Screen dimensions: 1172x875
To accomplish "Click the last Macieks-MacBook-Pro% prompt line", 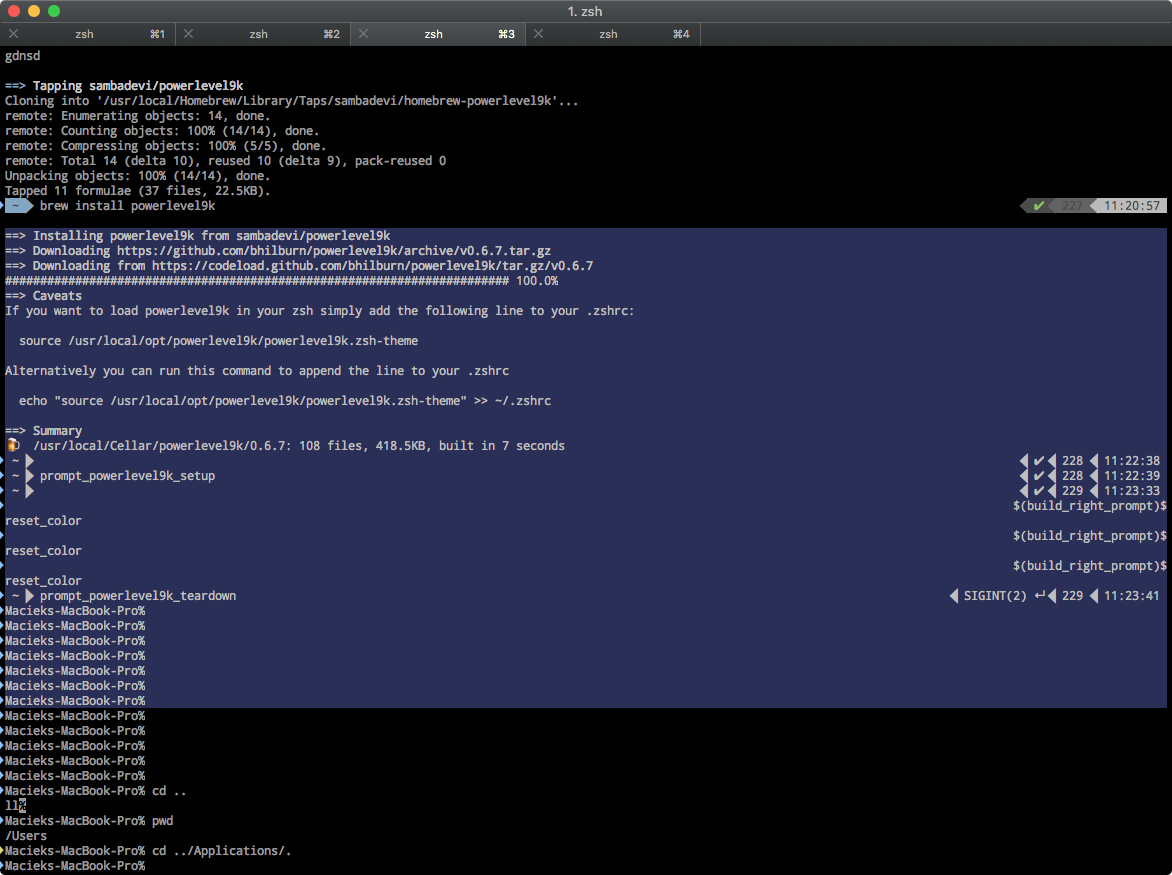I will [x=75, y=866].
